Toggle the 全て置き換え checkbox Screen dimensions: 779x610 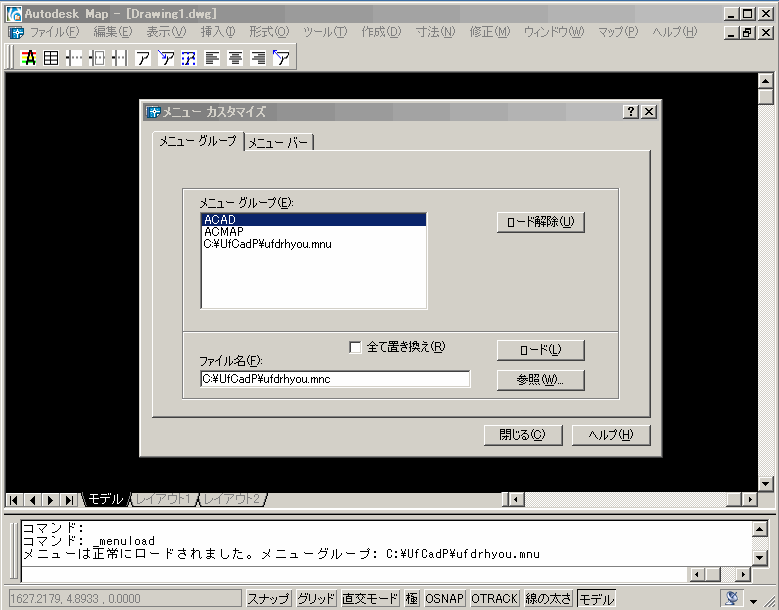click(355, 347)
